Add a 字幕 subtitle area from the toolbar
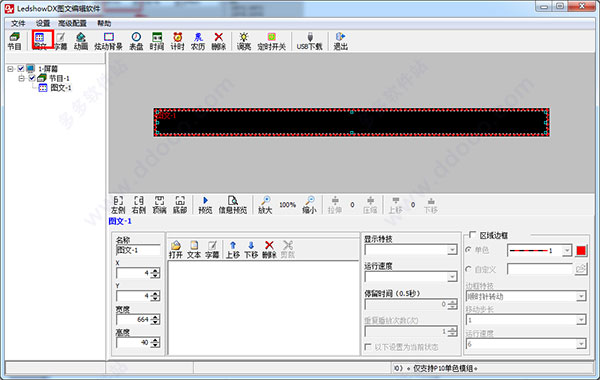 [60, 41]
